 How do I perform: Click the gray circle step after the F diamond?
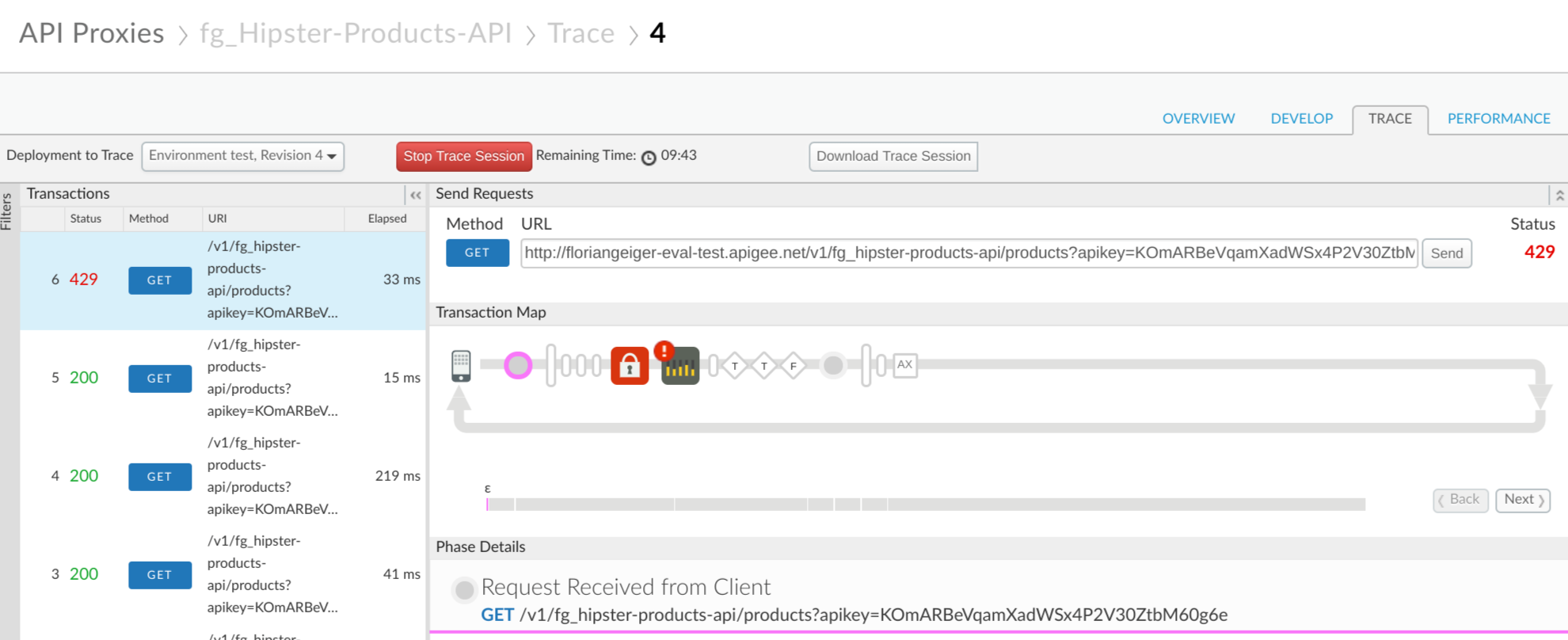[833, 365]
